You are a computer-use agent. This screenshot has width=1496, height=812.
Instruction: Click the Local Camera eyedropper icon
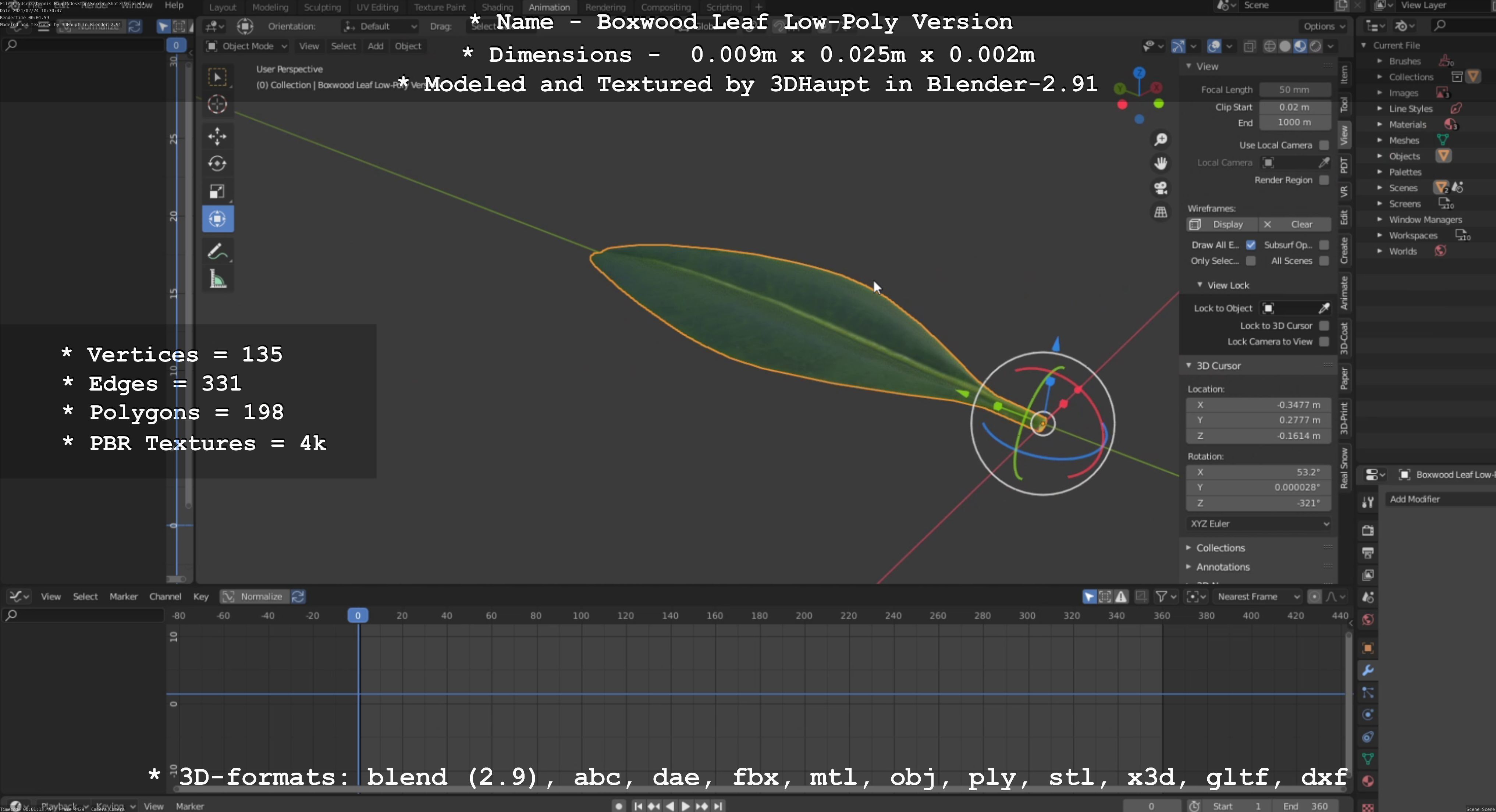click(1323, 163)
